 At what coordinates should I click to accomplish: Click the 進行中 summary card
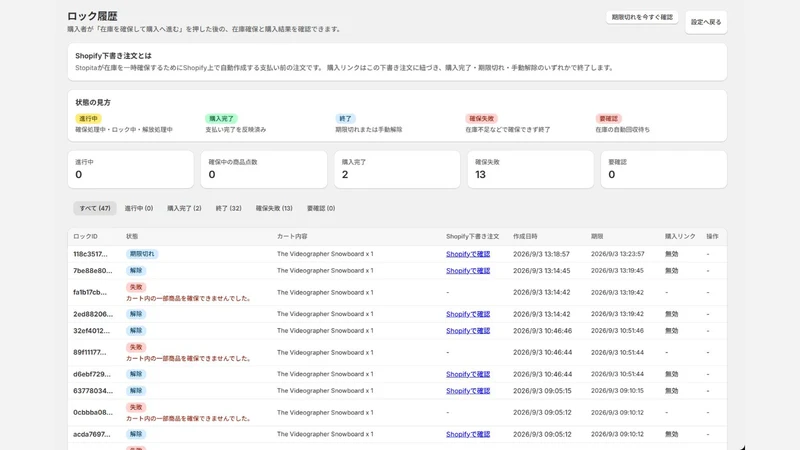(131, 169)
